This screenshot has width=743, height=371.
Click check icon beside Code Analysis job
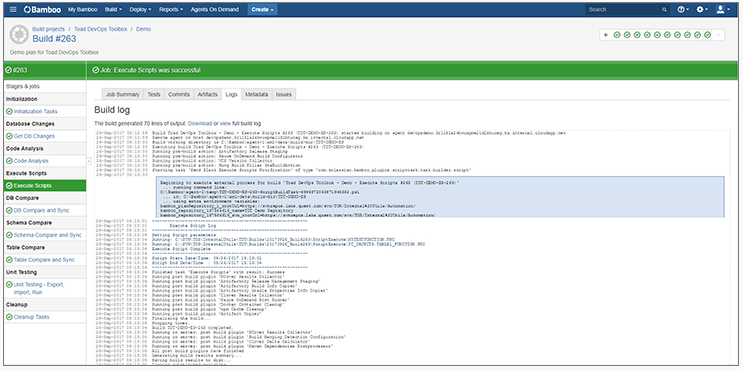coord(9,161)
